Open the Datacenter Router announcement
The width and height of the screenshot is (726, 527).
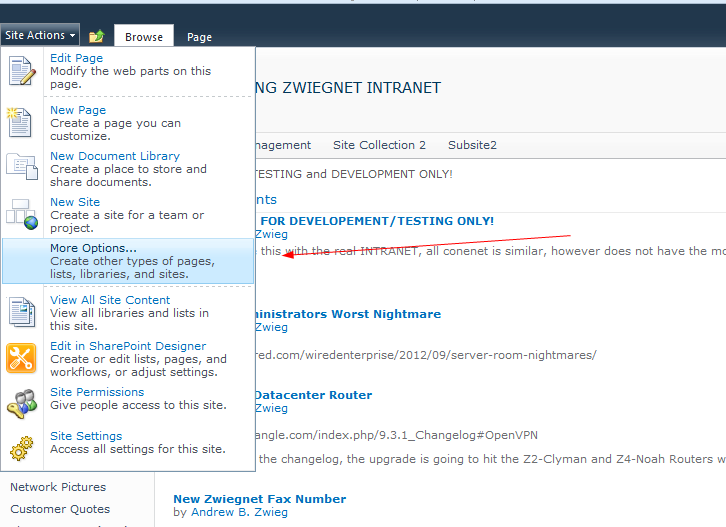(313, 395)
